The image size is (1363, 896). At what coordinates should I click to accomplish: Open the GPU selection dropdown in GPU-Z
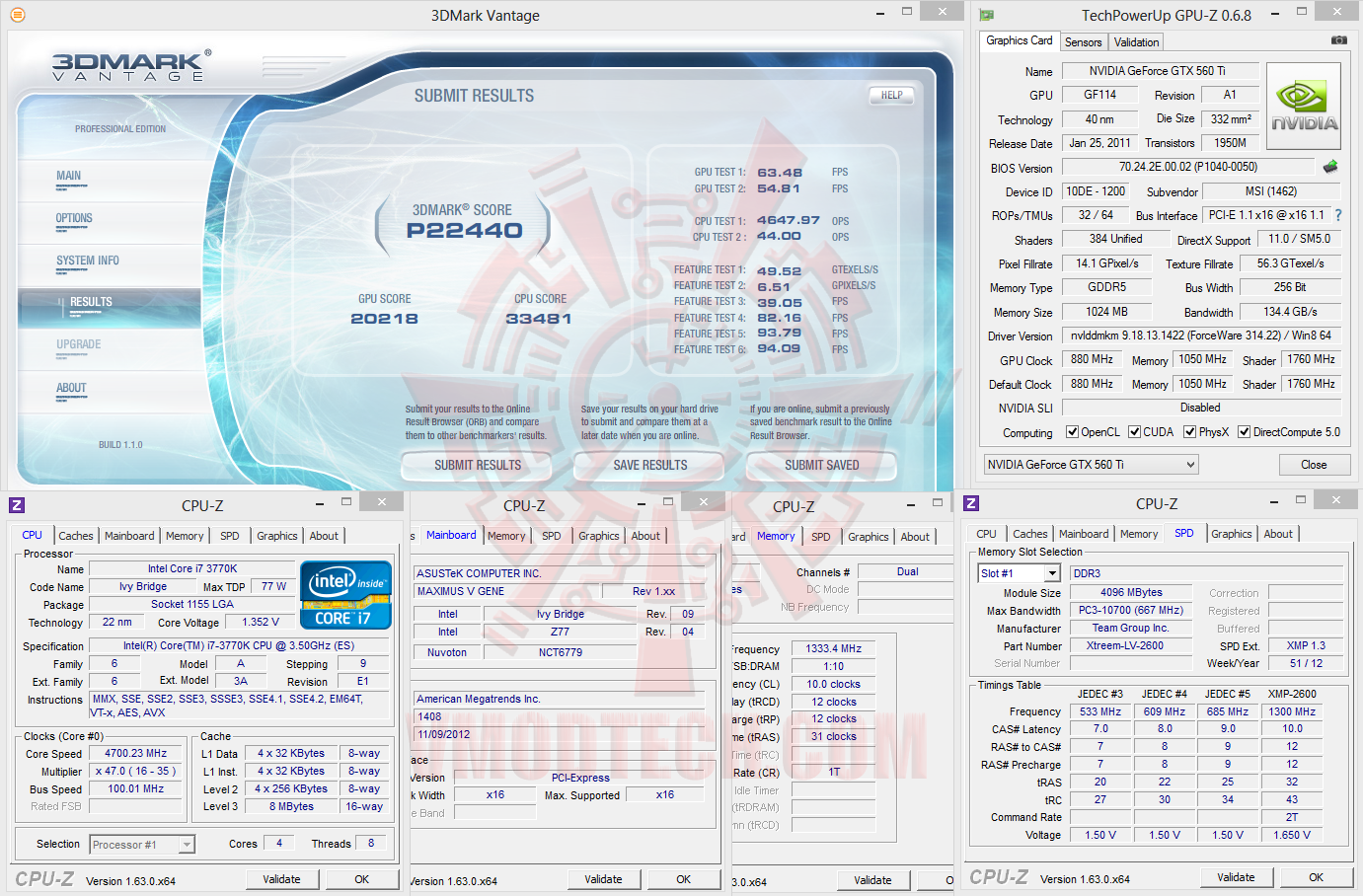[1091, 465]
